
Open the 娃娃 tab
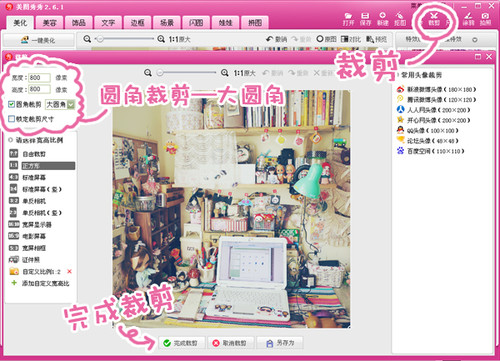225,23
